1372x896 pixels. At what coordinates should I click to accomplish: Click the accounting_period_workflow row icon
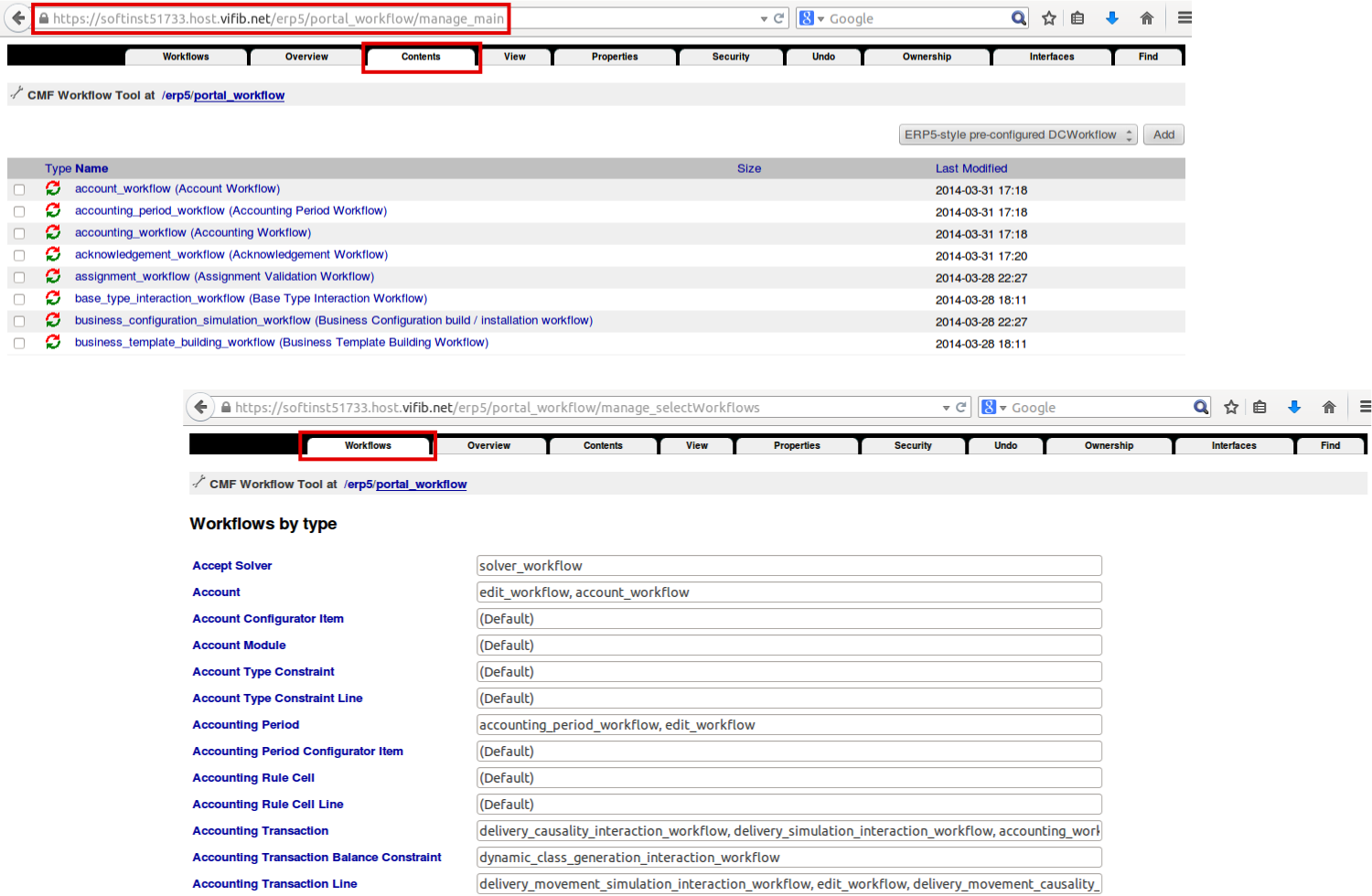click(x=53, y=210)
